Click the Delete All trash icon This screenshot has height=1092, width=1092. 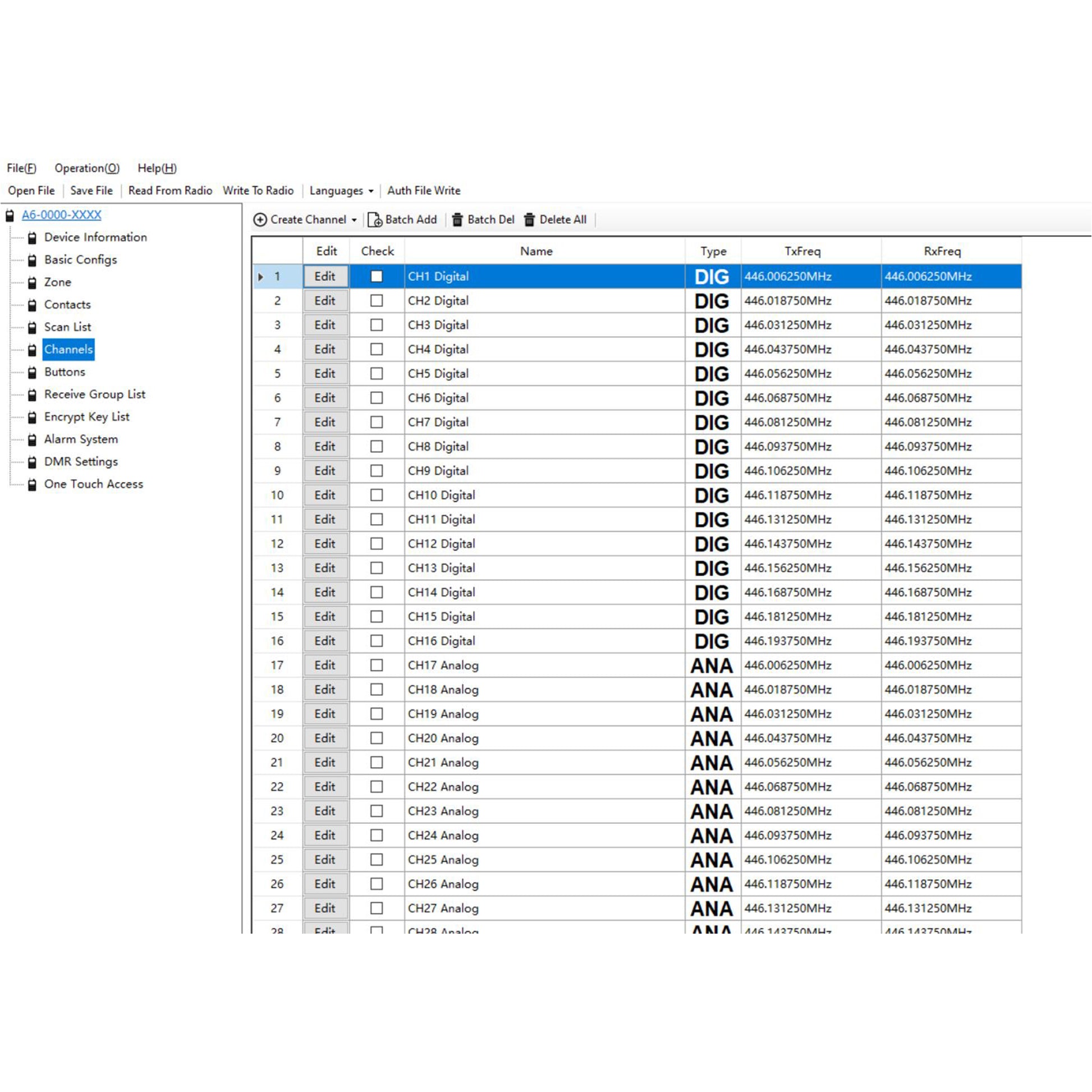tap(529, 220)
